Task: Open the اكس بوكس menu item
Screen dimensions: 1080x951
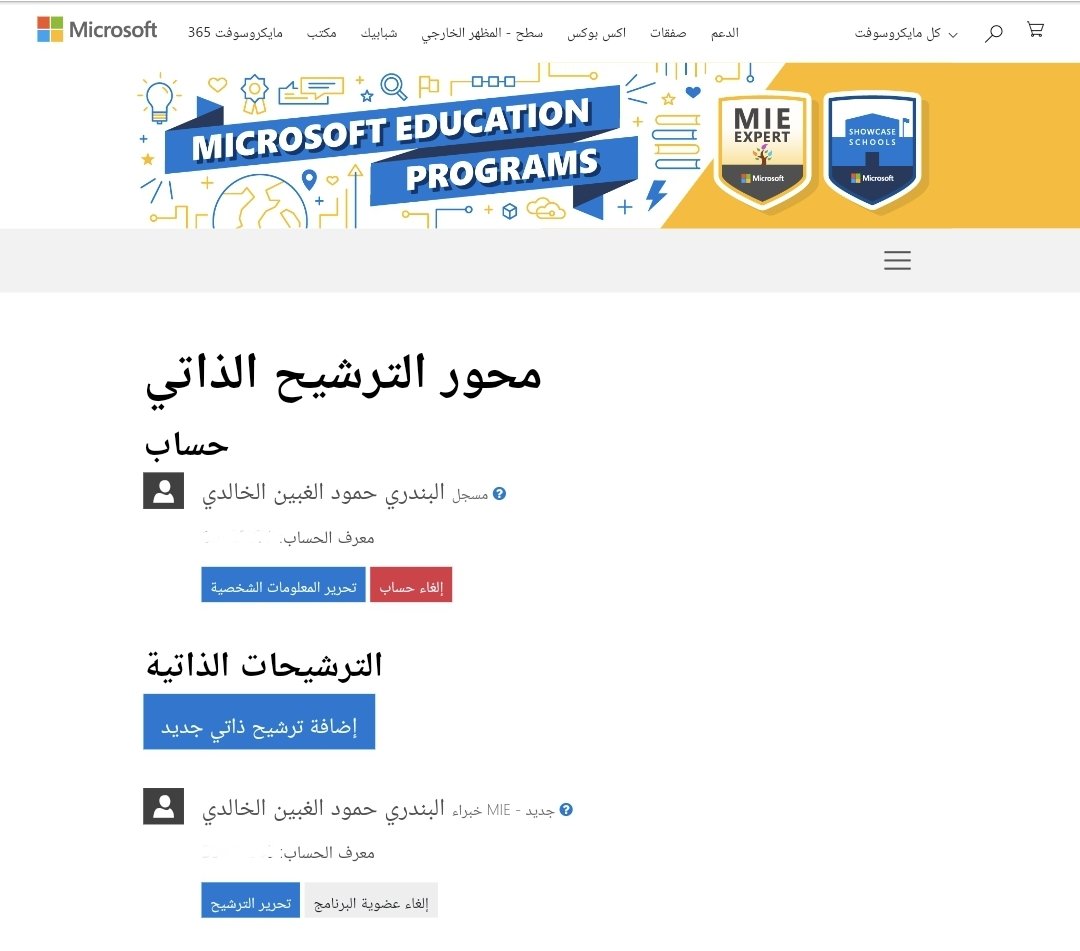Action: tap(596, 33)
